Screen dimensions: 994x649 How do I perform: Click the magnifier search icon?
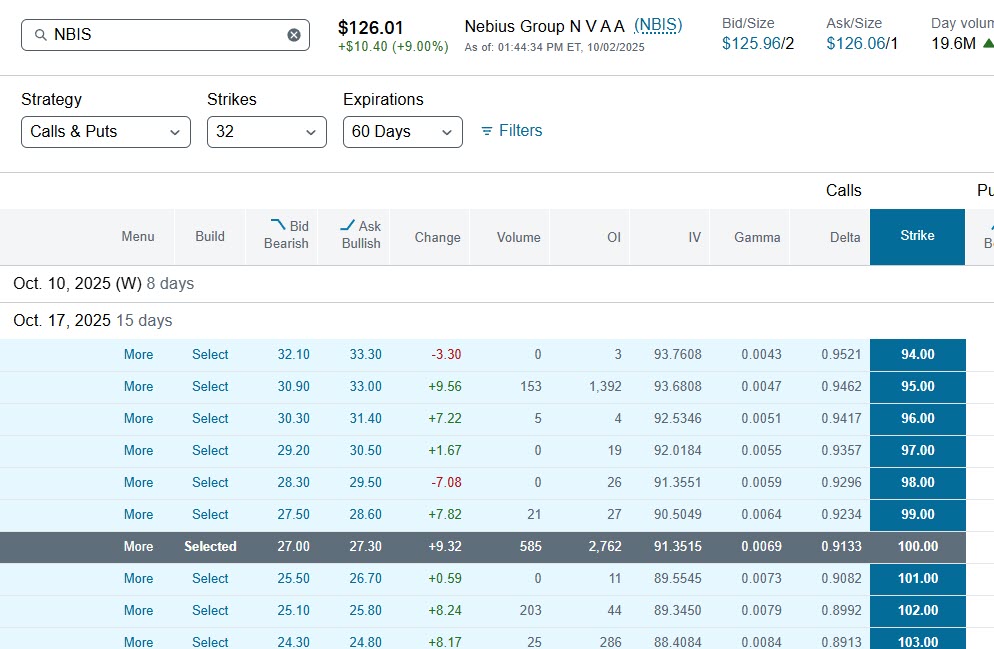pyautogui.click(x=41, y=35)
